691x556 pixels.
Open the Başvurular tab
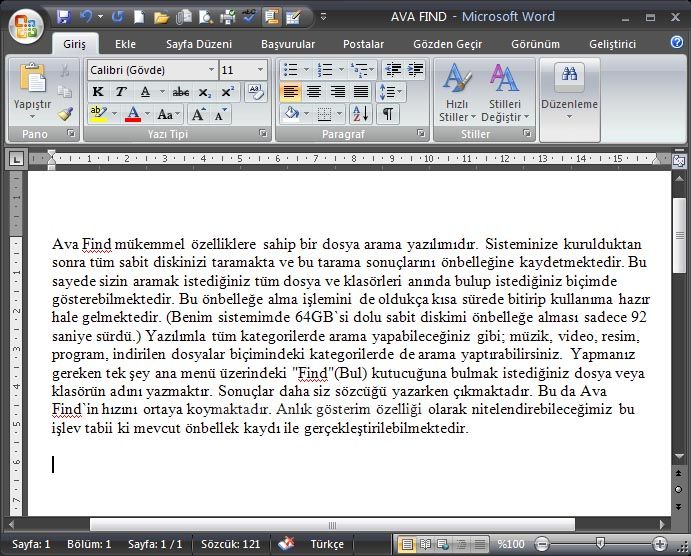(288, 44)
